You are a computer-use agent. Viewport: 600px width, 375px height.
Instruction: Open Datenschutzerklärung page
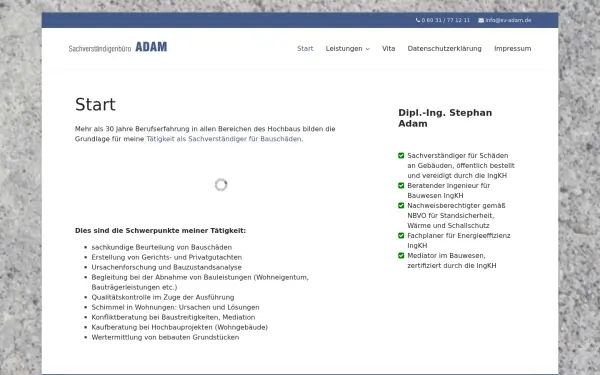[x=445, y=49]
